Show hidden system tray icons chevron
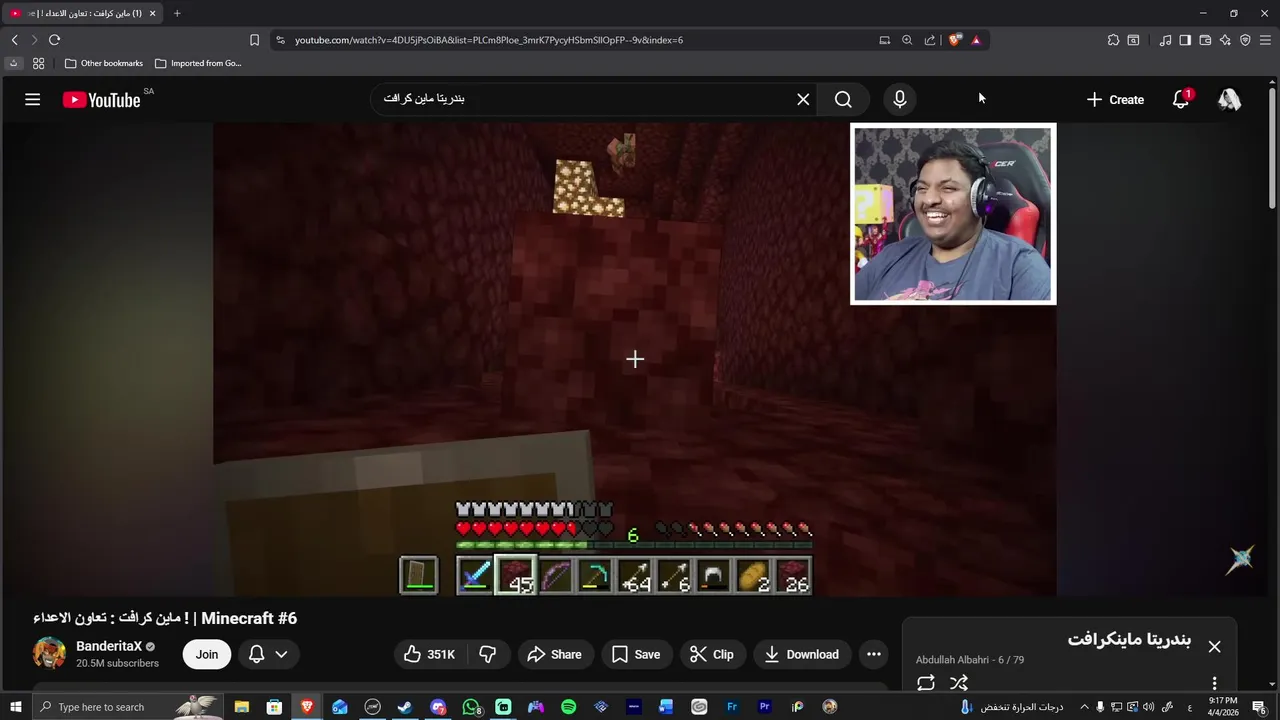The width and height of the screenshot is (1280, 720). coord(1084,707)
